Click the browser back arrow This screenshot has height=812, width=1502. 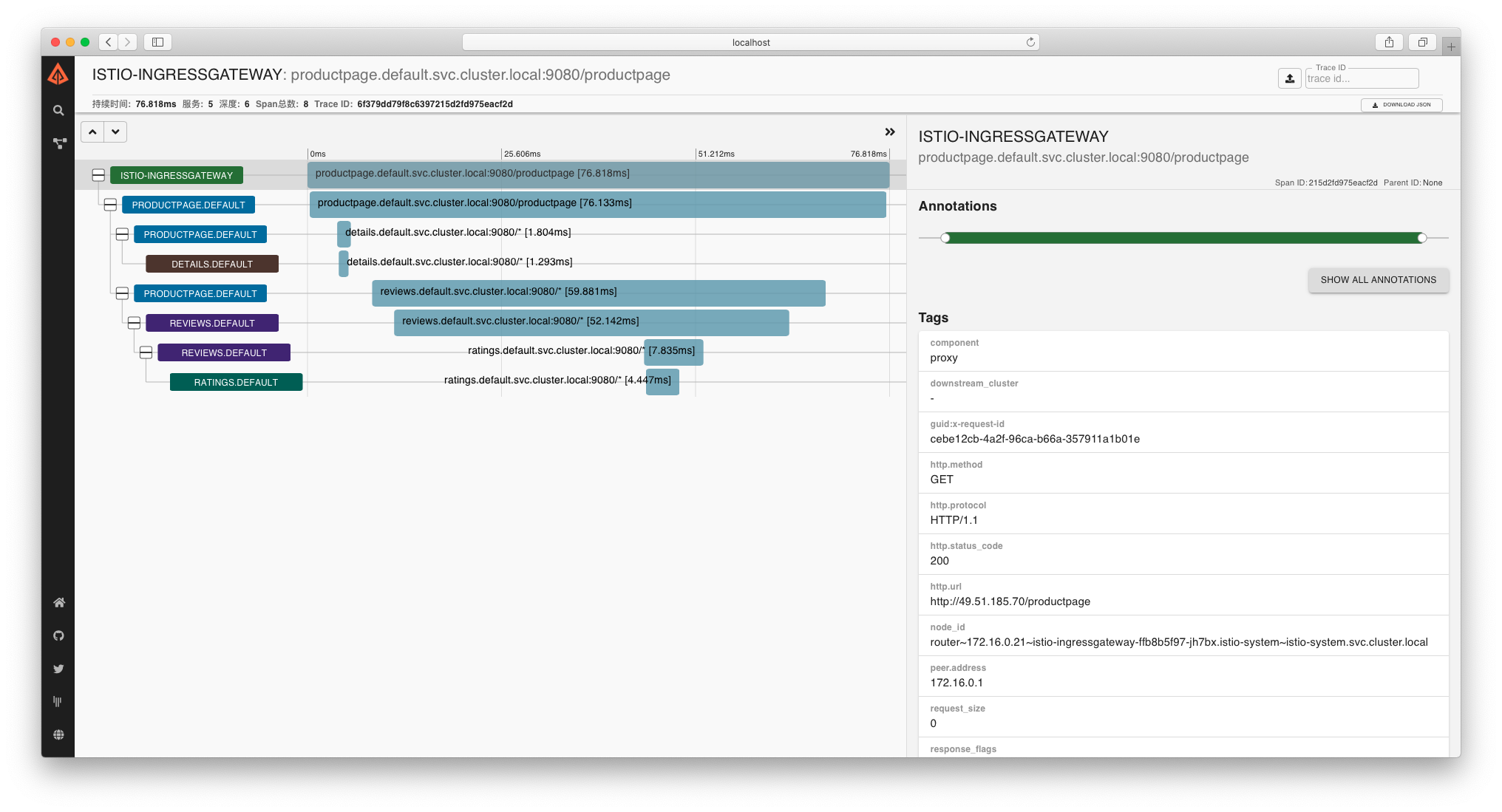(109, 42)
